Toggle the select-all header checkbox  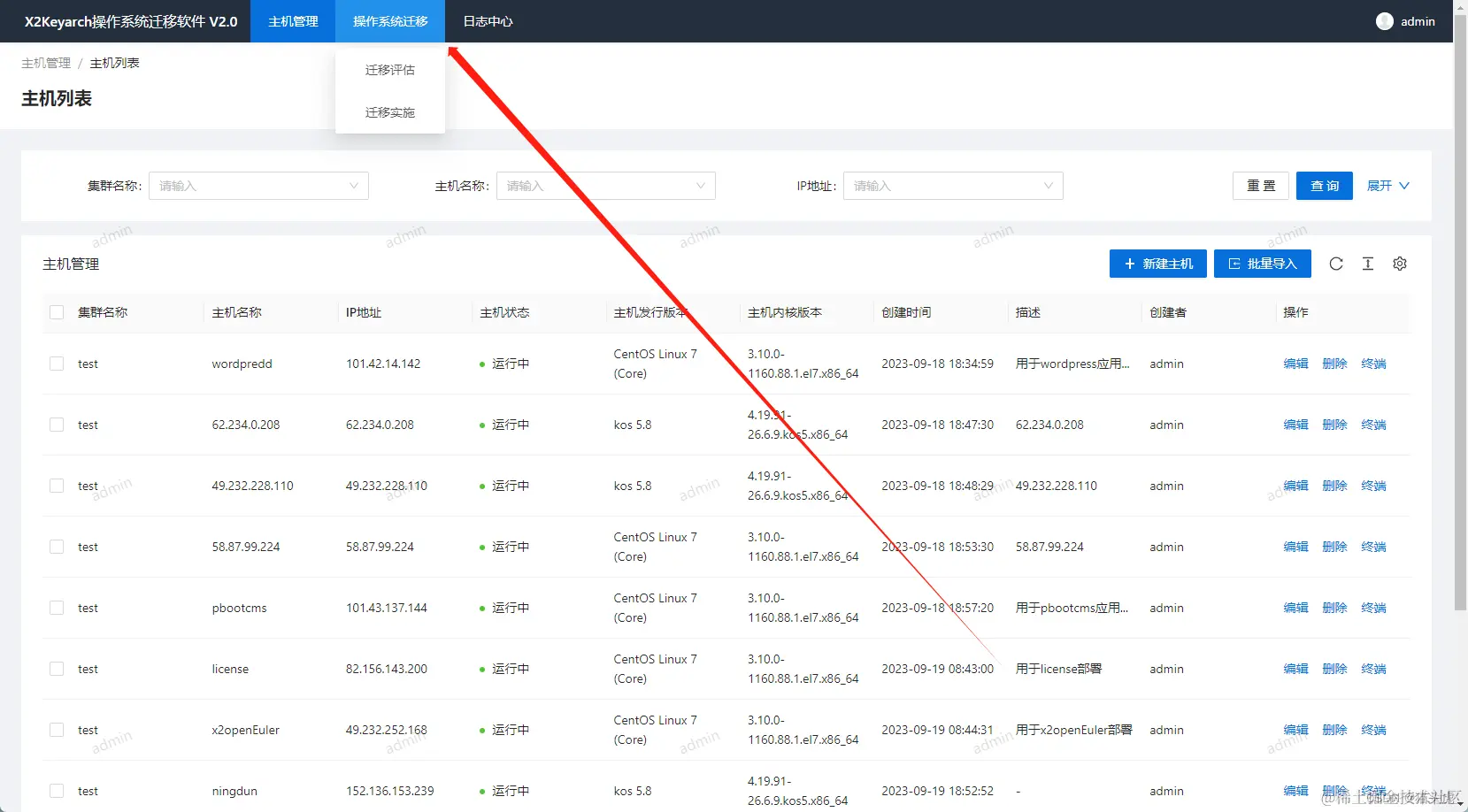tap(57, 312)
